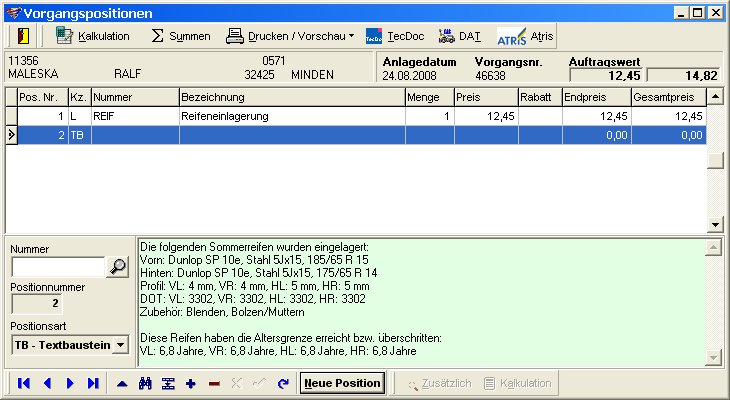This screenshot has width=730, height=400.
Task: Click the binoculars find icon
Action: click(x=145, y=383)
